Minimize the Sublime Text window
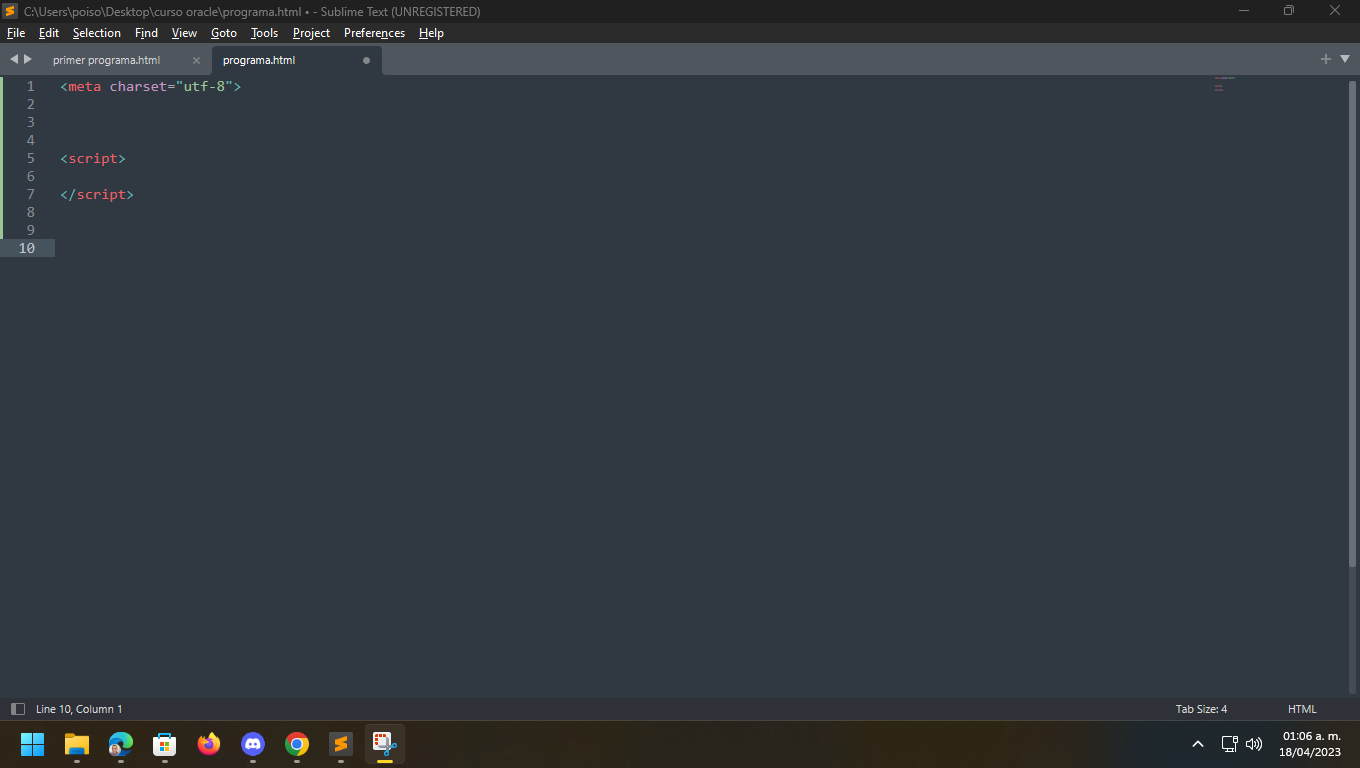 tap(1244, 11)
